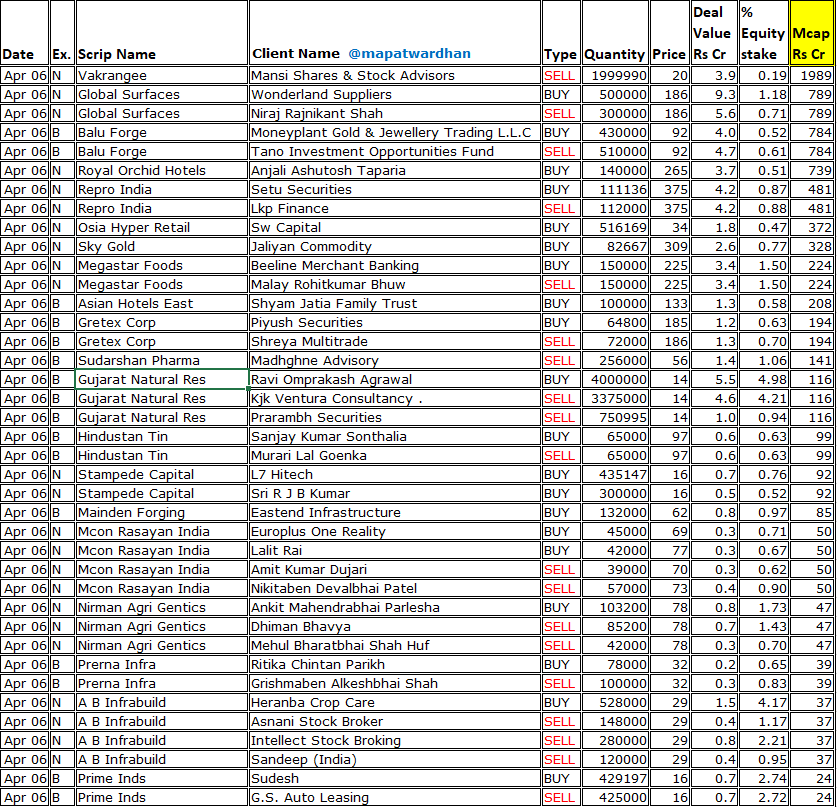
Task: Select Kjk Ventura Consultancy cell
Action: [x=394, y=399]
